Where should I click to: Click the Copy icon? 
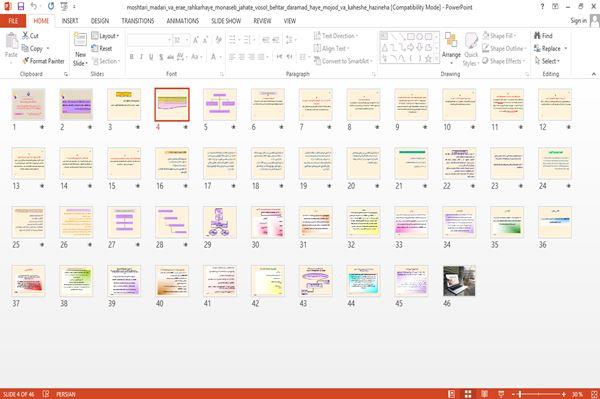pyautogui.click(x=25, y=48)
